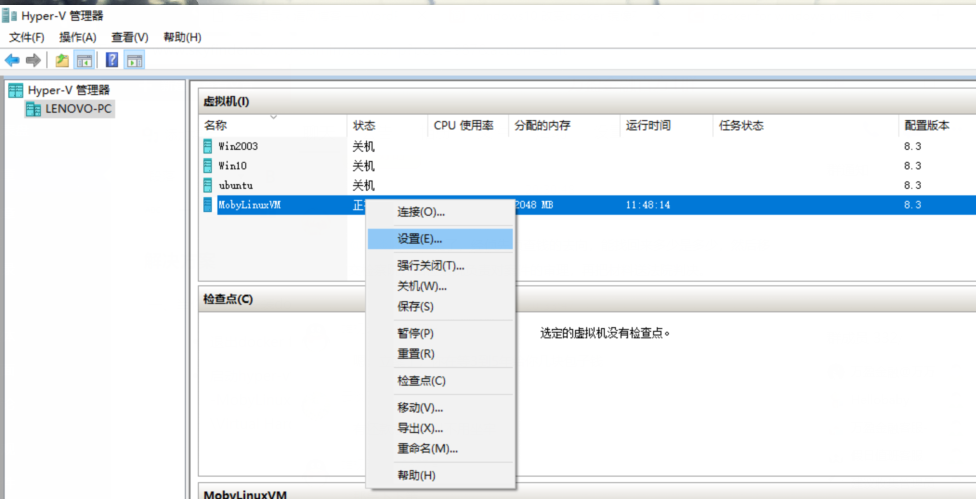
Task: Click version 8.3 in ubuntu row
Action: pos(913,185)
